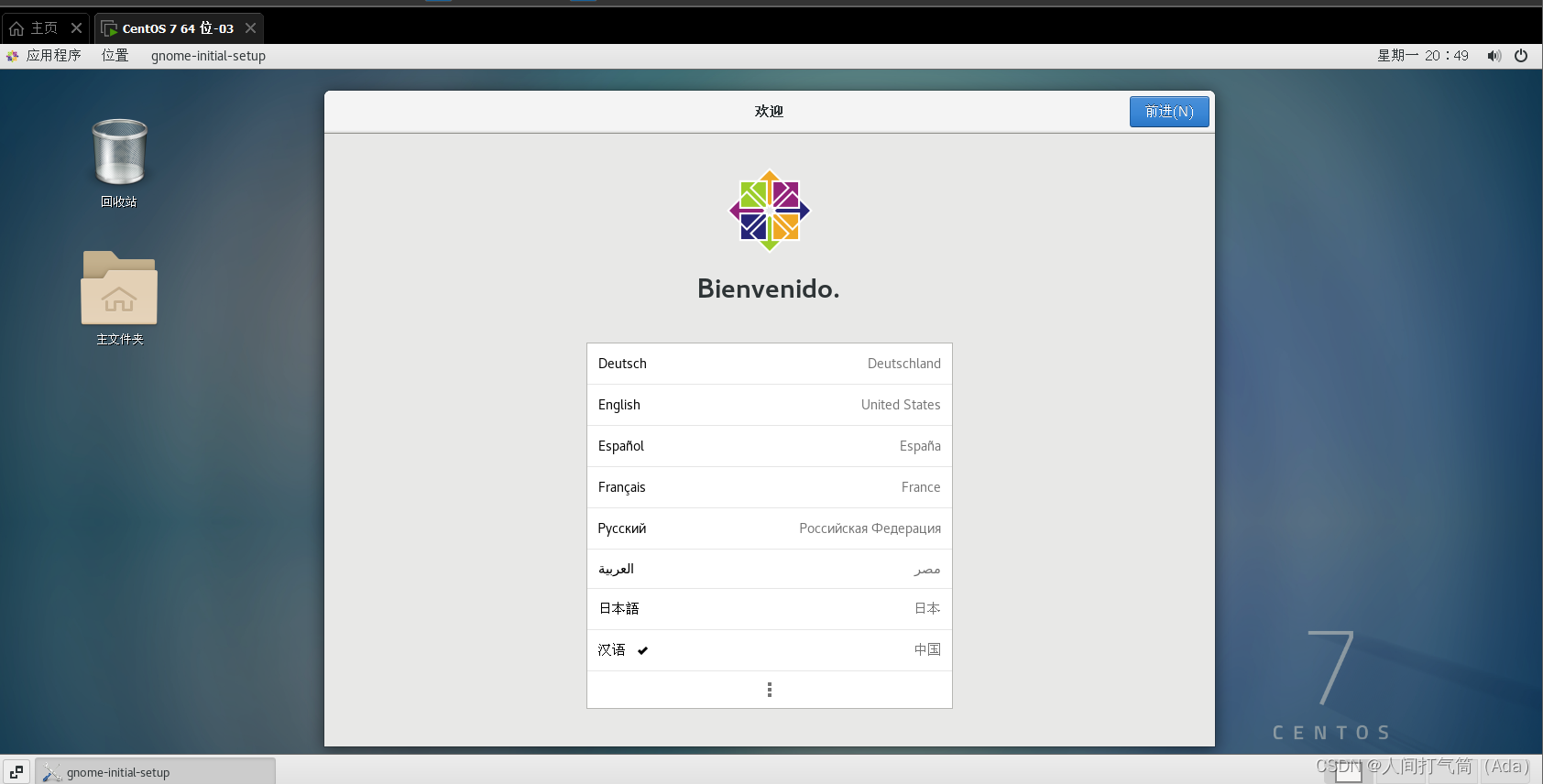The width and height of the screenshot is (1543, 784).
Task: Click the home icon on the 主页 tab
Action: click(16, 28)
